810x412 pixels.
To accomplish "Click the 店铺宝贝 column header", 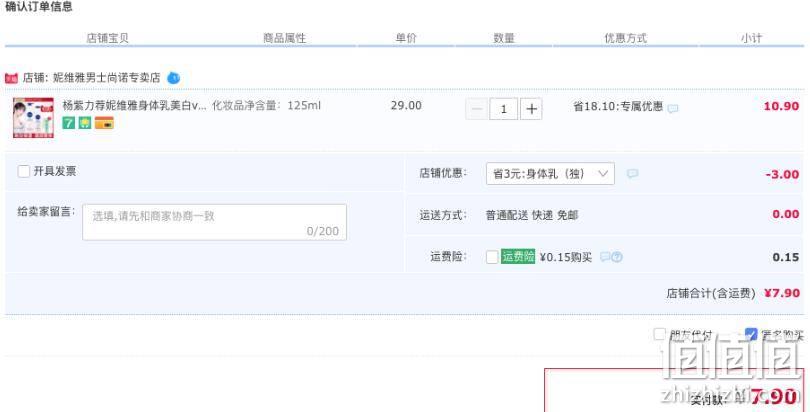I will click(107, 38).
